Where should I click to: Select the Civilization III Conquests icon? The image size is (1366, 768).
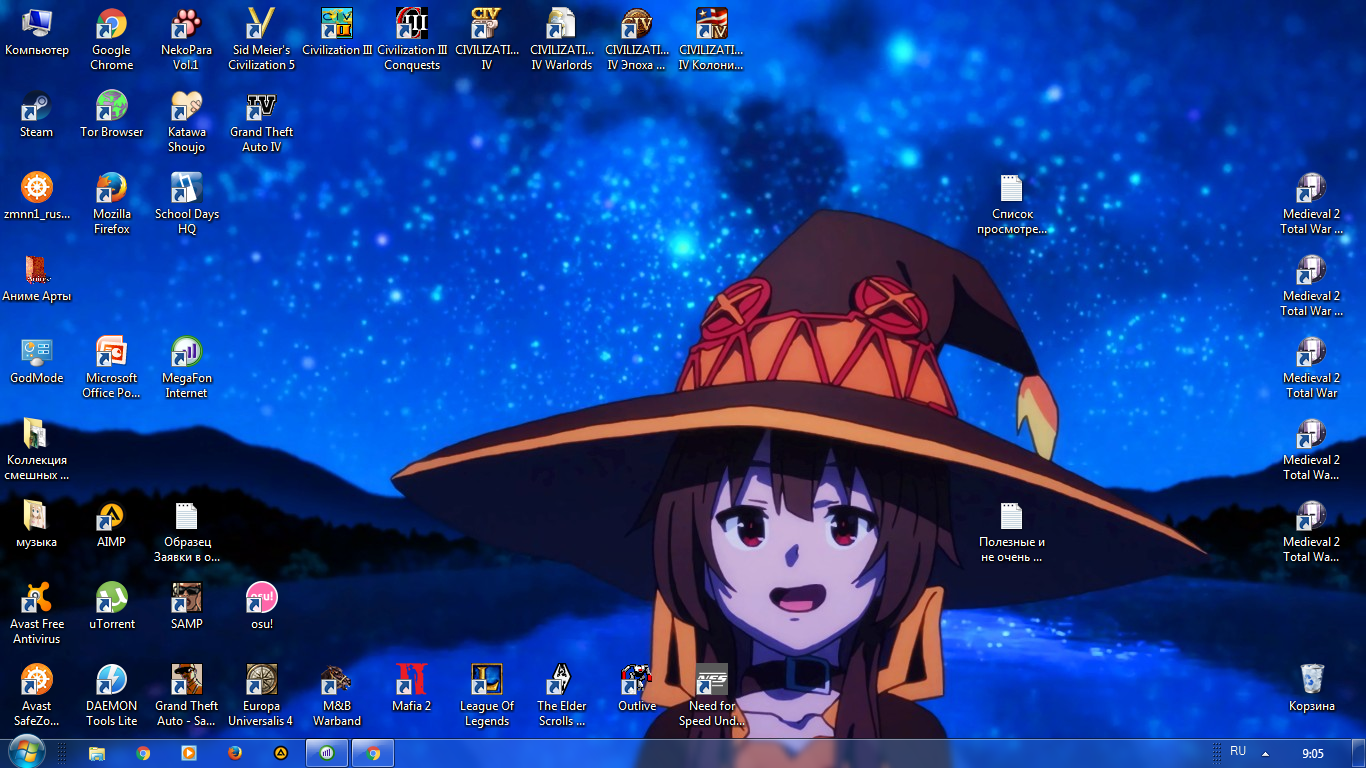(x=412, y=40)
